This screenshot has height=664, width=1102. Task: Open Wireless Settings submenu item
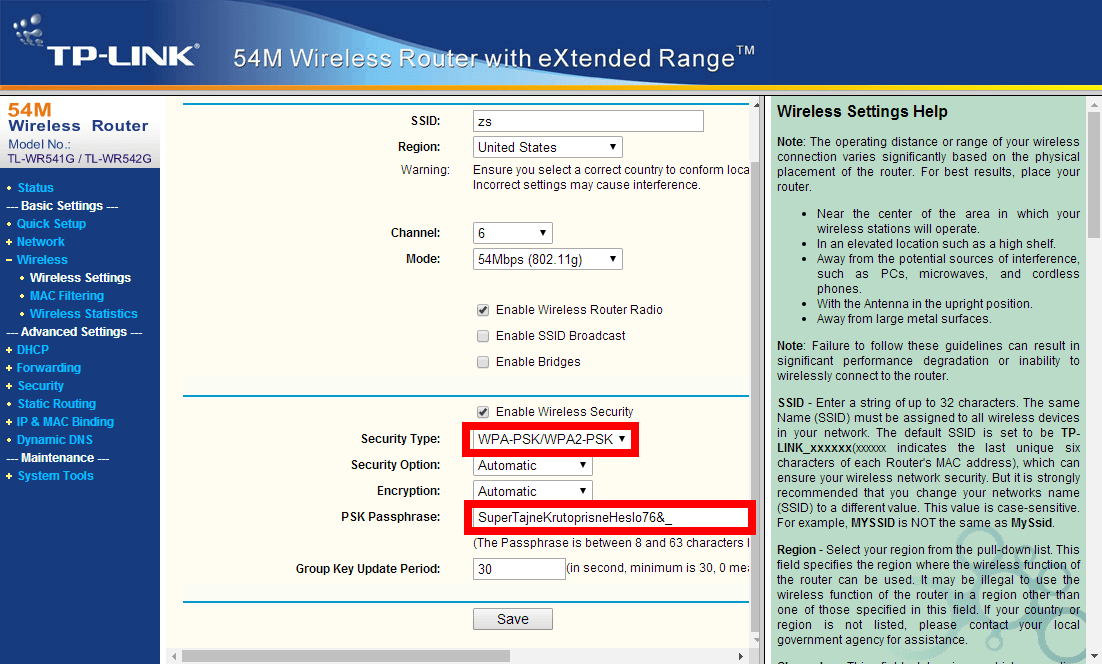(x=80, y=278)
